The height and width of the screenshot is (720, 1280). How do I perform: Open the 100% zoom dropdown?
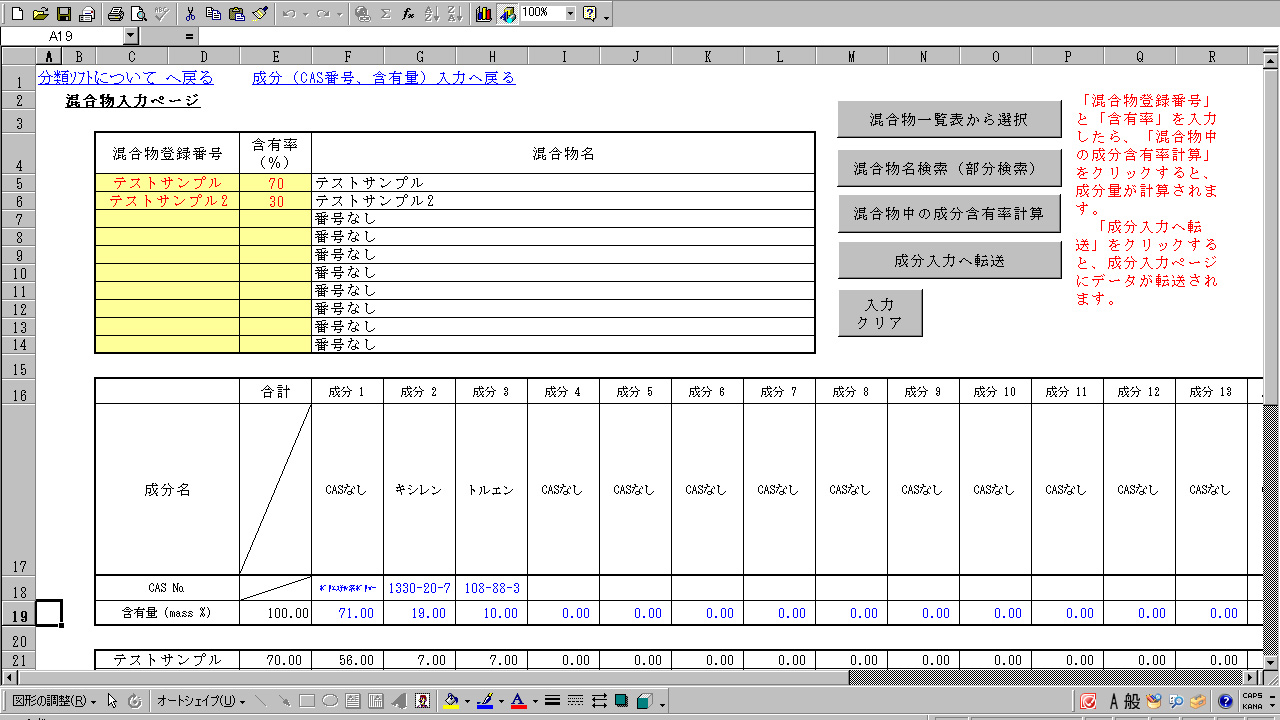(x=570, y=13)
